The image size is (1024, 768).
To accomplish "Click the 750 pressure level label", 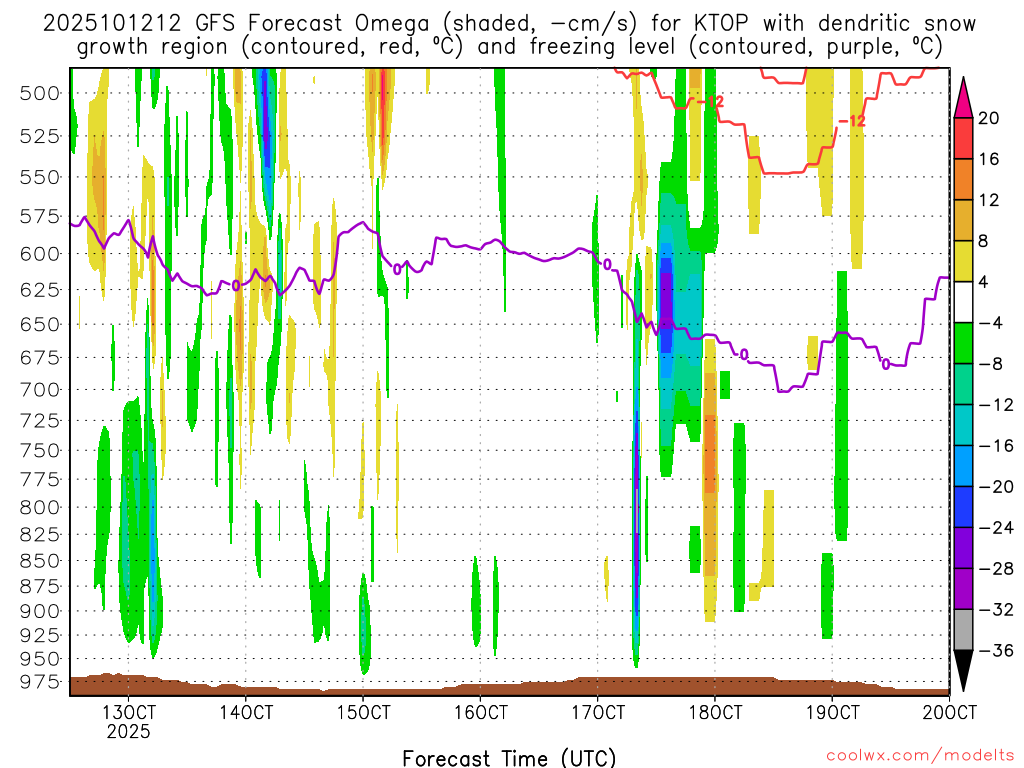I will [40, 451].
